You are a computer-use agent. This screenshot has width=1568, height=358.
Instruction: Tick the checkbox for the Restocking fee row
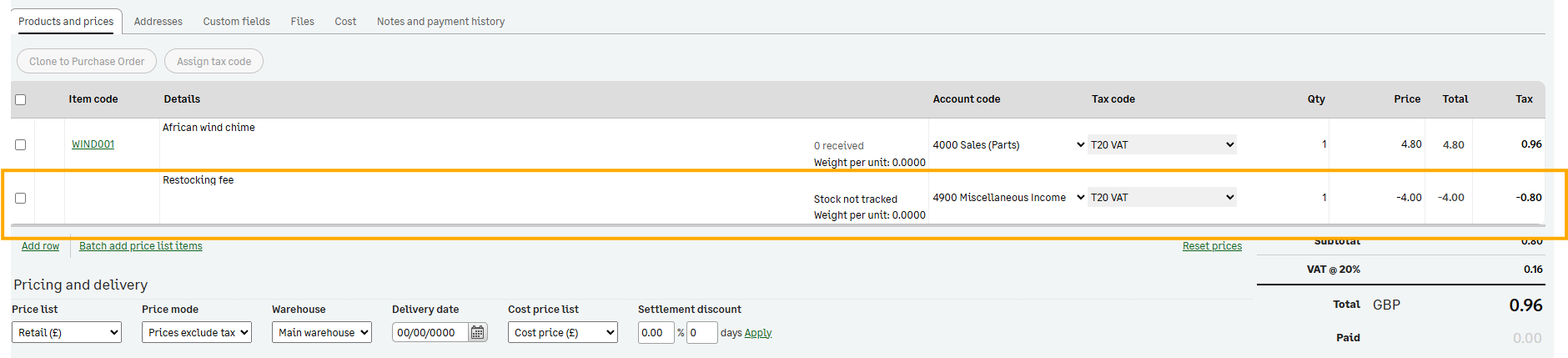(x=21, y=198)
